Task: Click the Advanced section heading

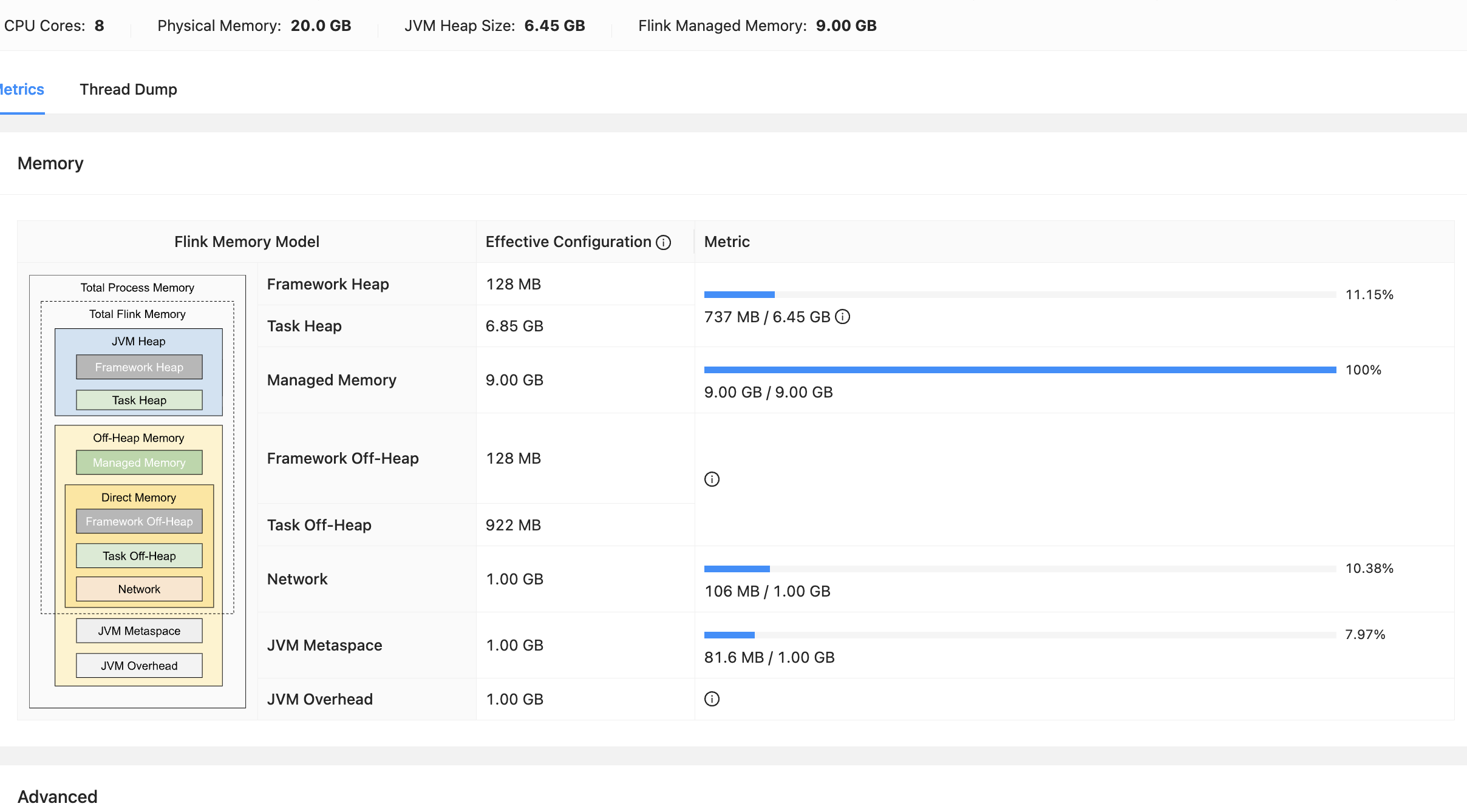Action: [58, 796]
